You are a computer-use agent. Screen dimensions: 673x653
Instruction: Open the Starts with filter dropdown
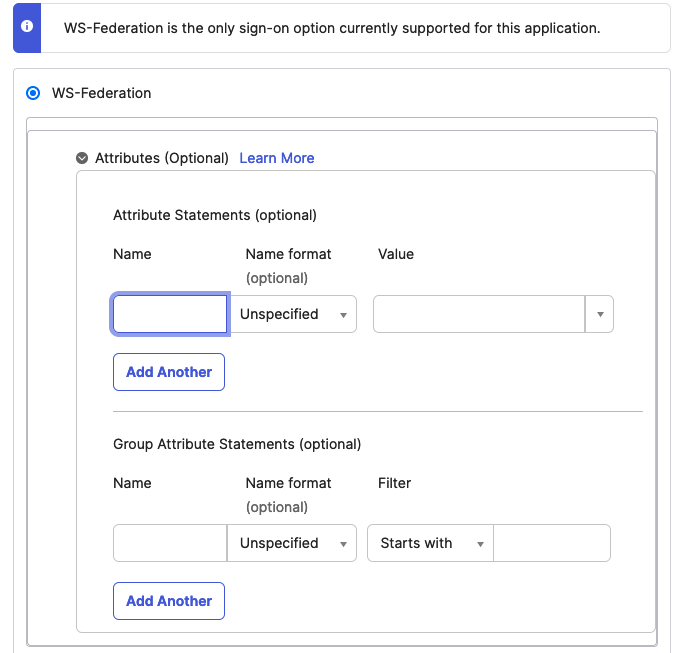pyautogui.click(x=431, y=543)
